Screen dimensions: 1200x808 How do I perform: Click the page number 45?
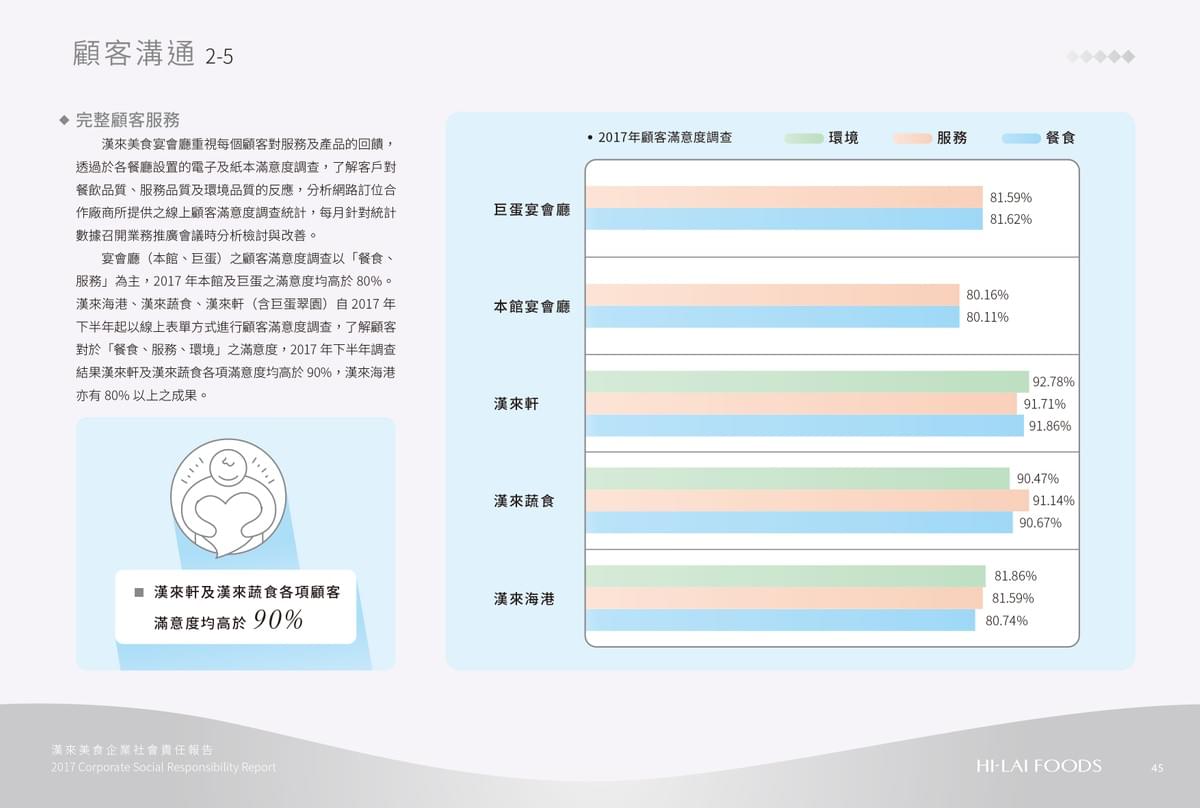coord(1157,768)
